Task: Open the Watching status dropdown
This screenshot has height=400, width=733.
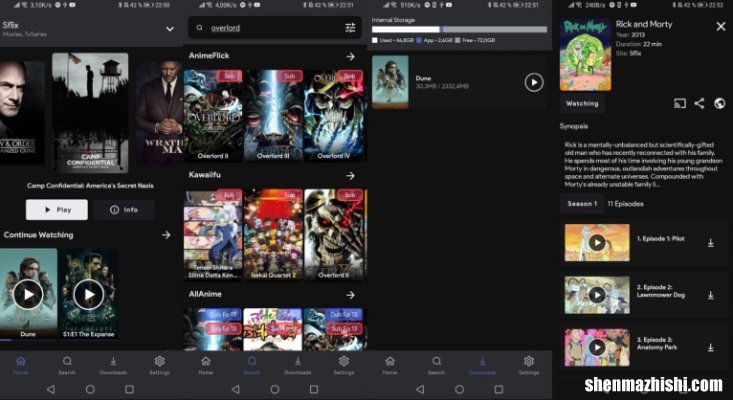Action: (582, 104)
